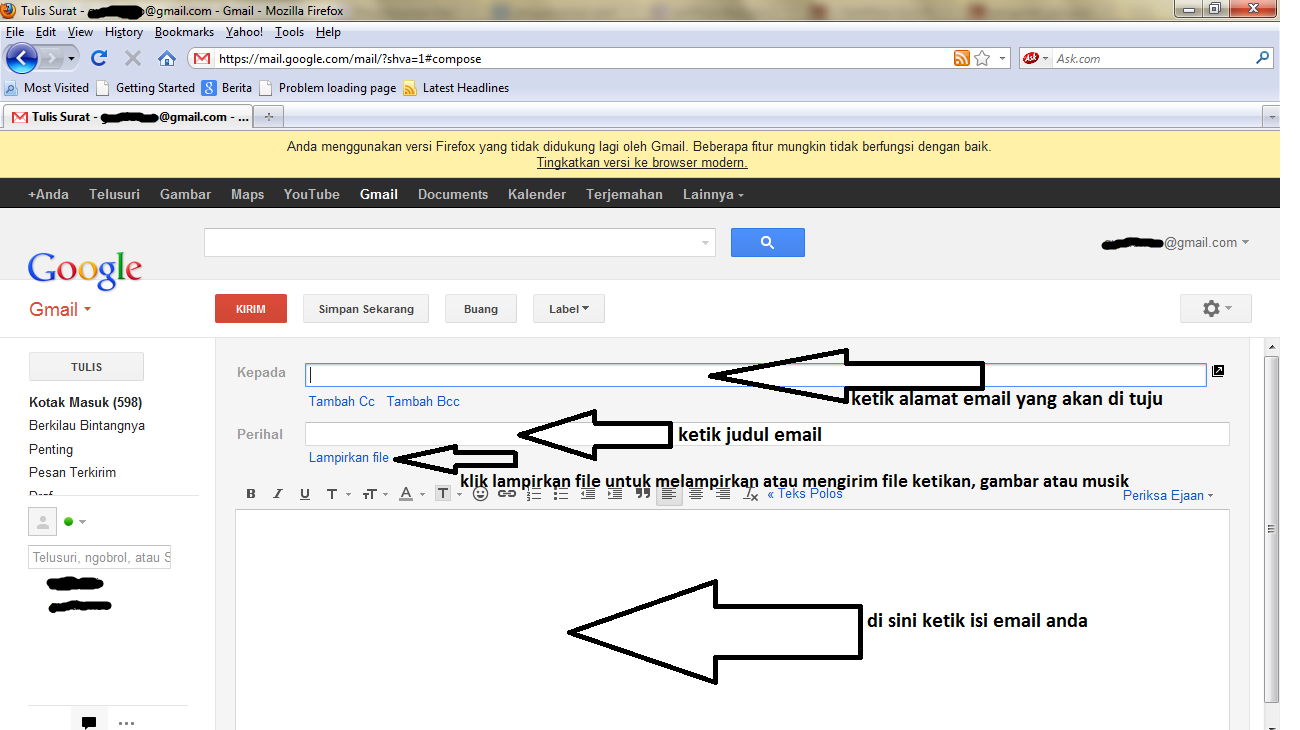Open +Anda in the Google bar
This screenshot has height=730, width=1300.
[49, 194]
